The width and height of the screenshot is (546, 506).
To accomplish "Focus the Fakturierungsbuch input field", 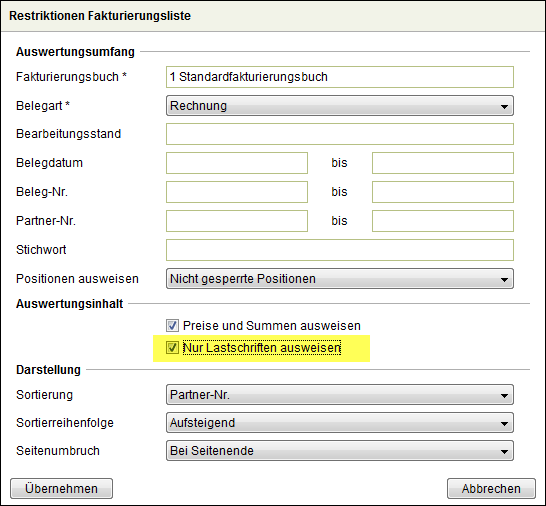I will (x=340, y=77).
